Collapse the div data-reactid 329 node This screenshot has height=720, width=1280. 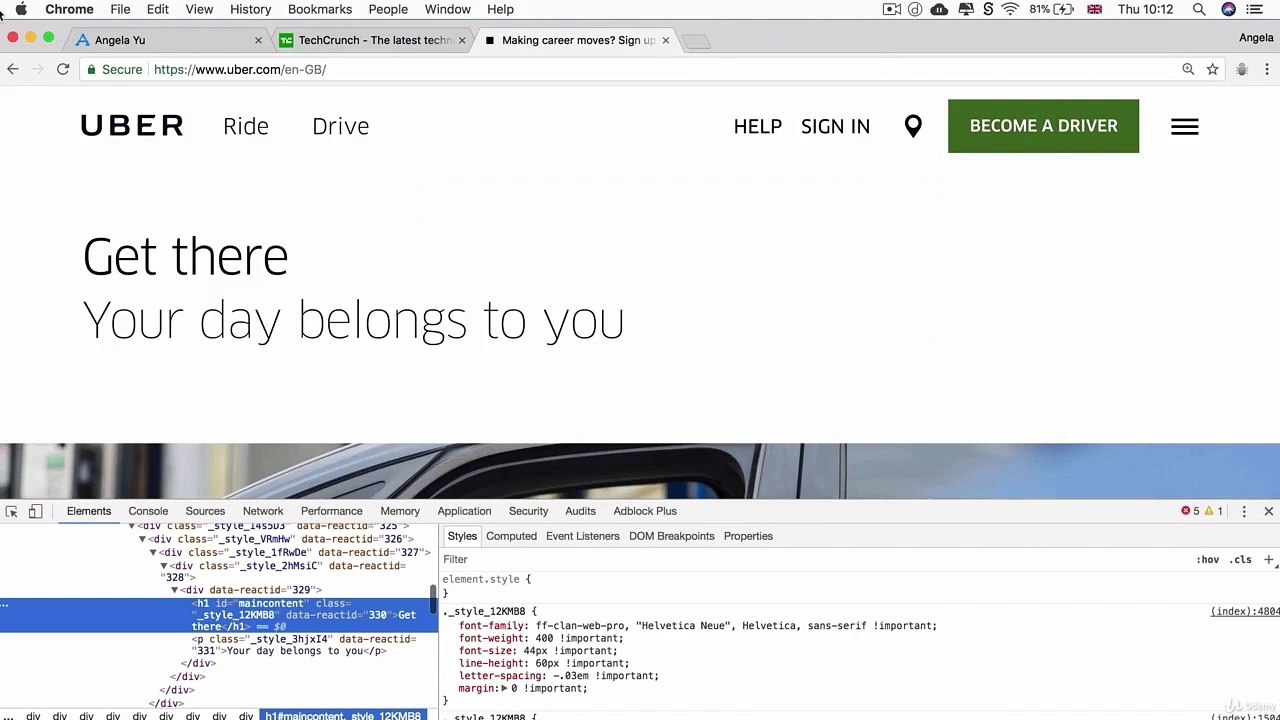[175, 590]
